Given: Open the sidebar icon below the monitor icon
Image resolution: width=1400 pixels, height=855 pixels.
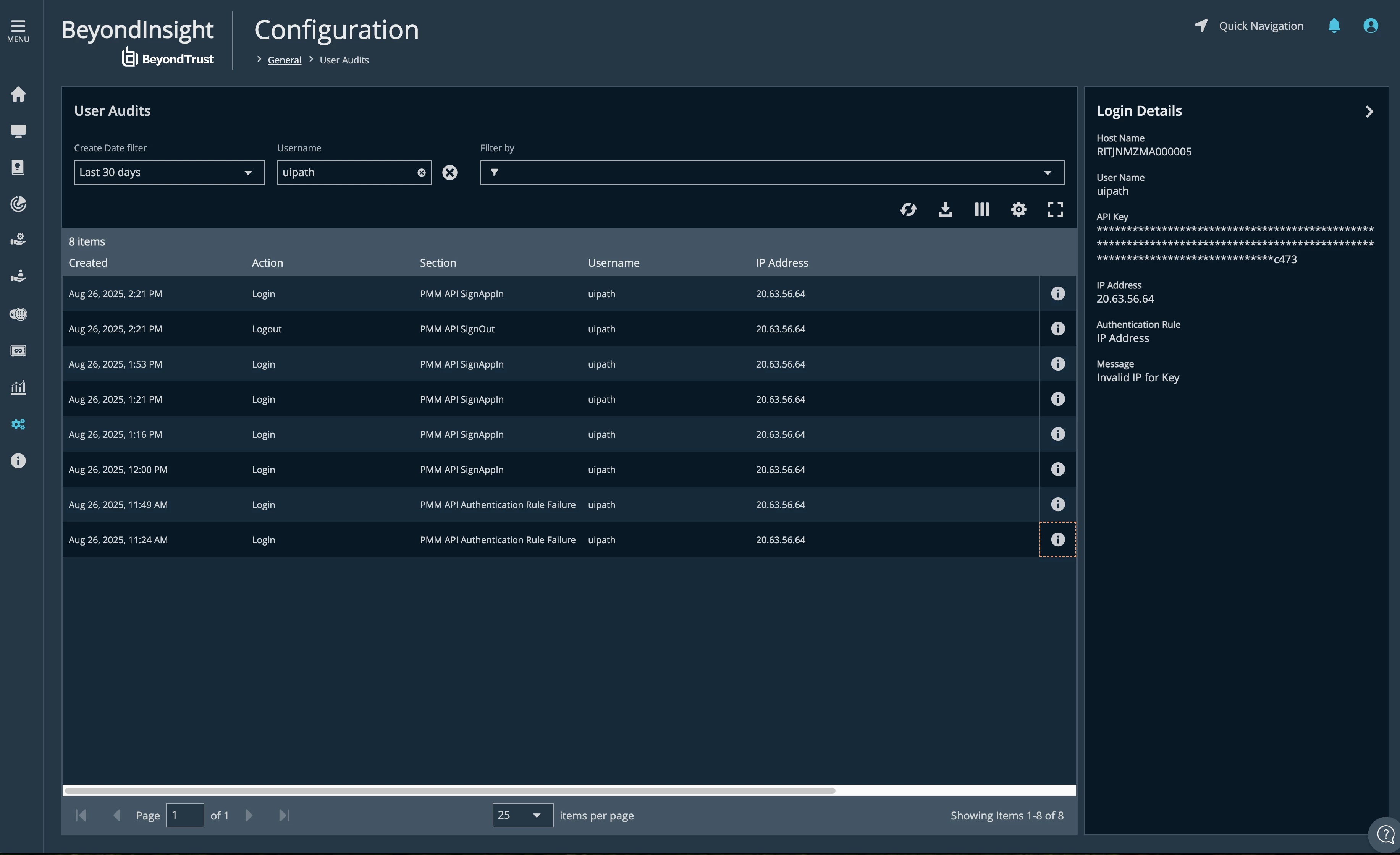Looking at the screenshot, I should [18, 168].
